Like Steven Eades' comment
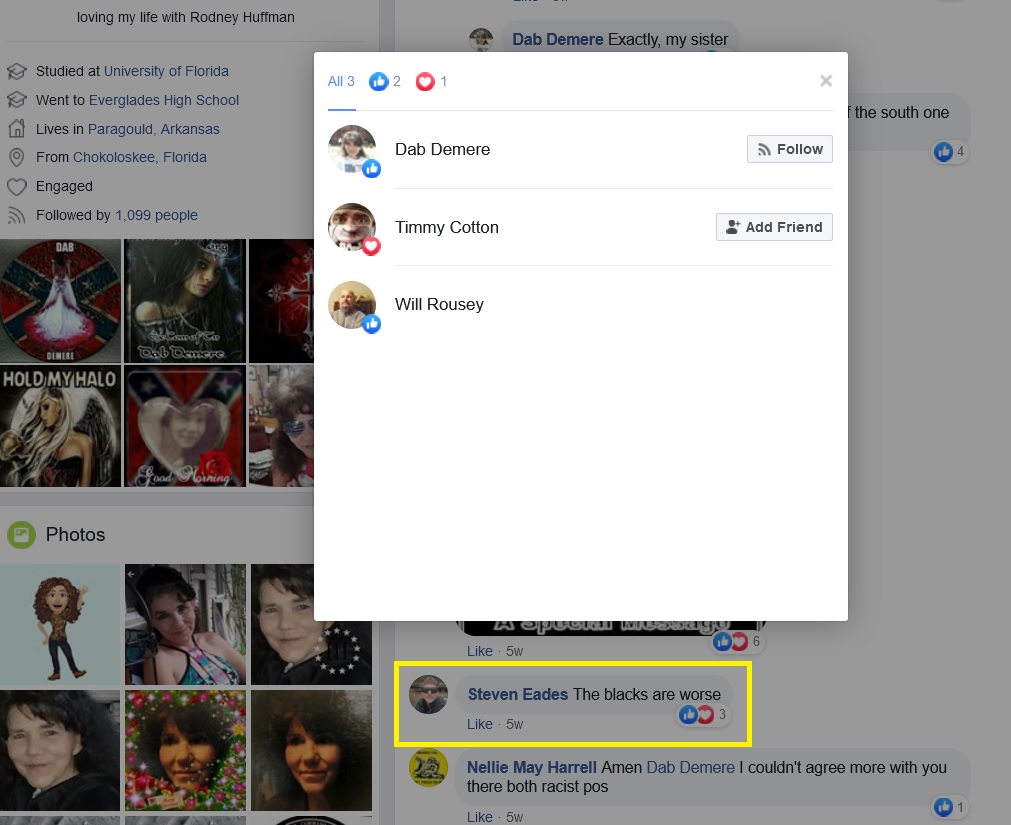The image size is (1011, 825). pos(480,724)
